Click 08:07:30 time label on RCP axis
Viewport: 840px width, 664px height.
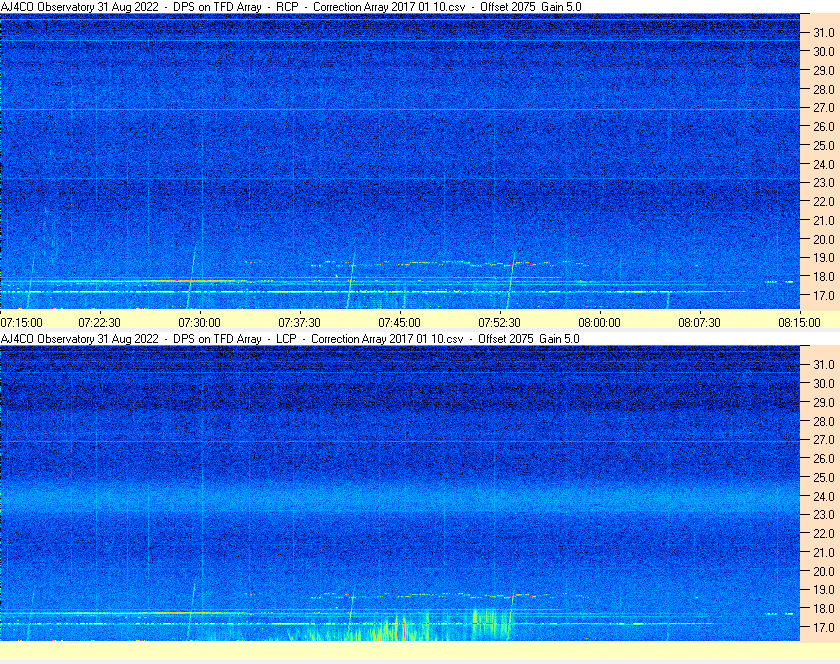click(x=700, y=323)
